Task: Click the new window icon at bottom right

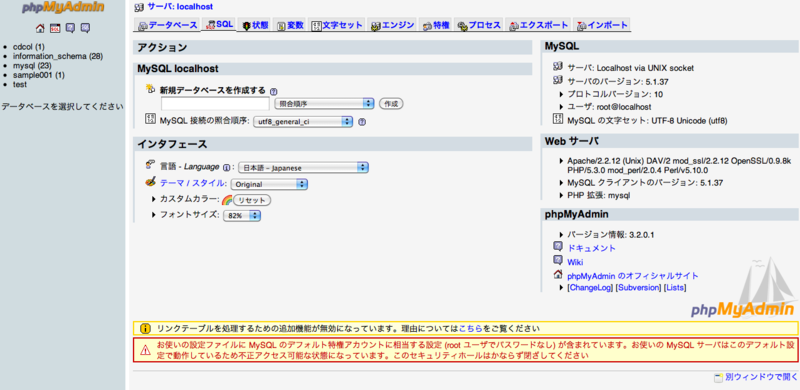Action: pyautogui.click(x=718, y=378)
